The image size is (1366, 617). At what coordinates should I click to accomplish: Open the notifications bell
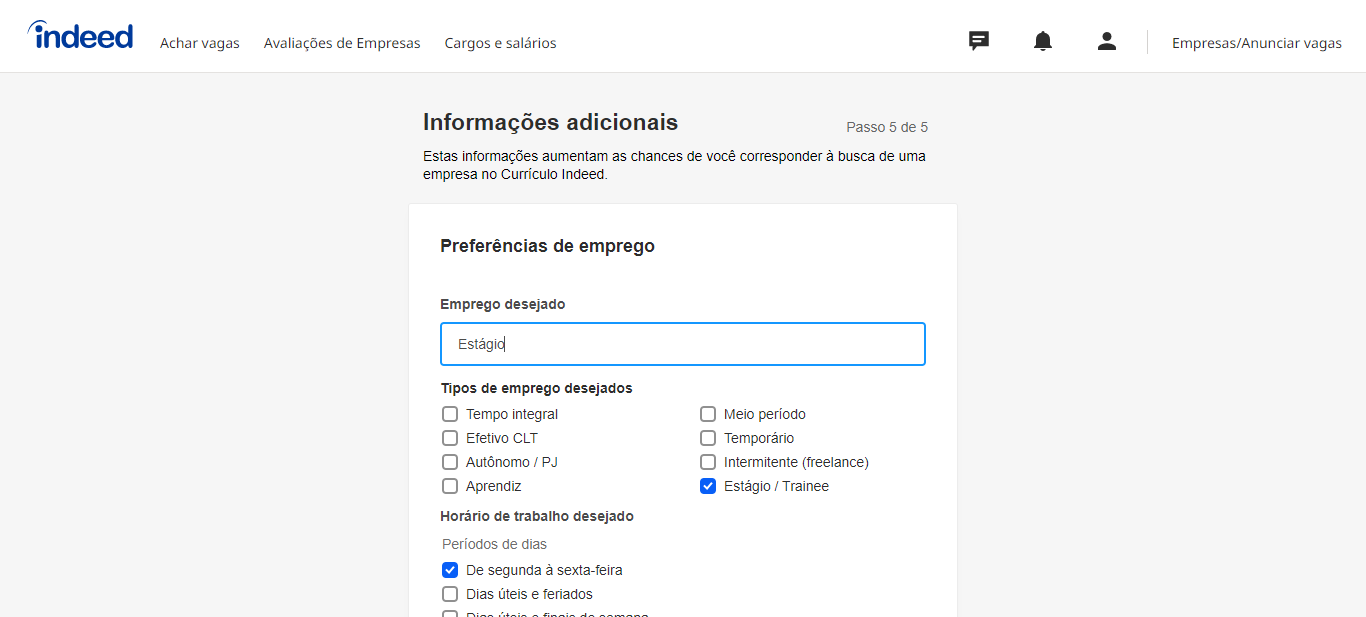[1043, 40]
